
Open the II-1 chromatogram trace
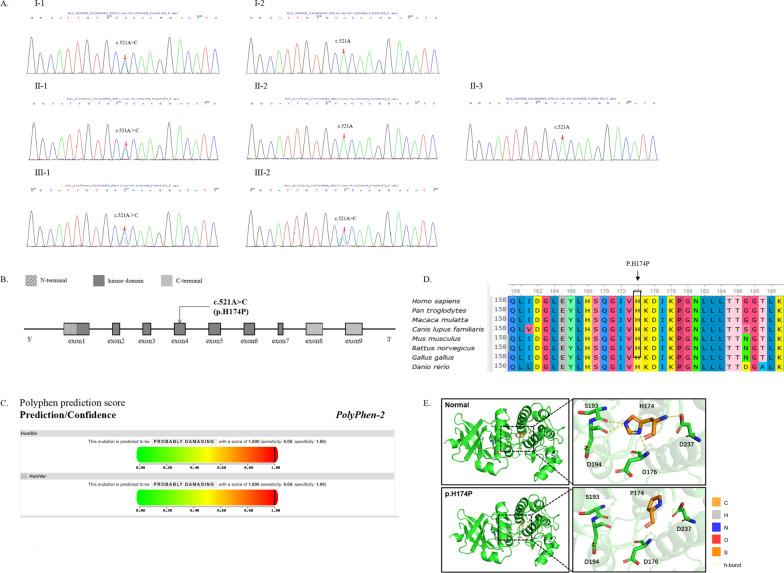124,142
